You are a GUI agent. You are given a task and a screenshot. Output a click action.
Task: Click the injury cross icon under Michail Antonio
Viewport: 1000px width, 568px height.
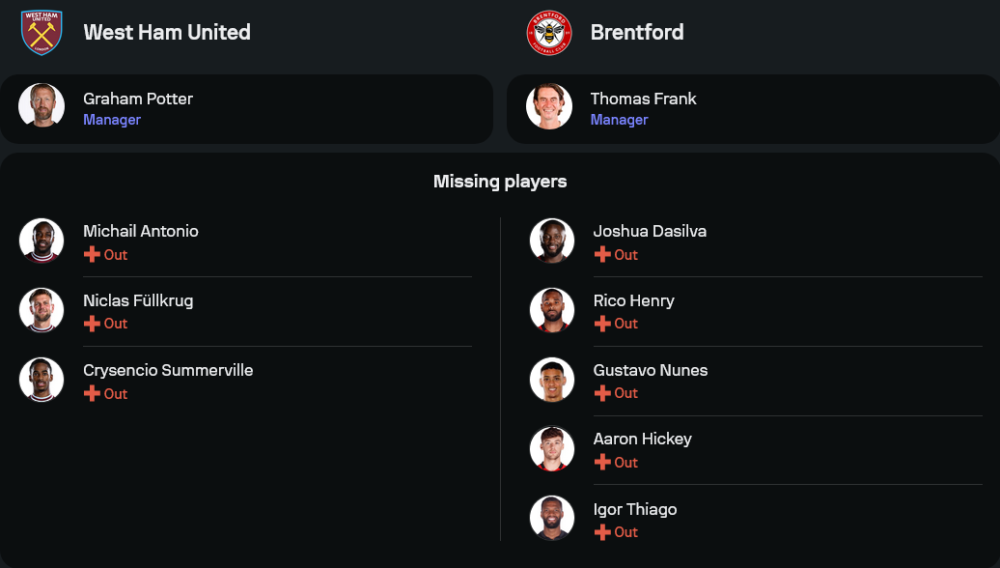click(92, 255)
